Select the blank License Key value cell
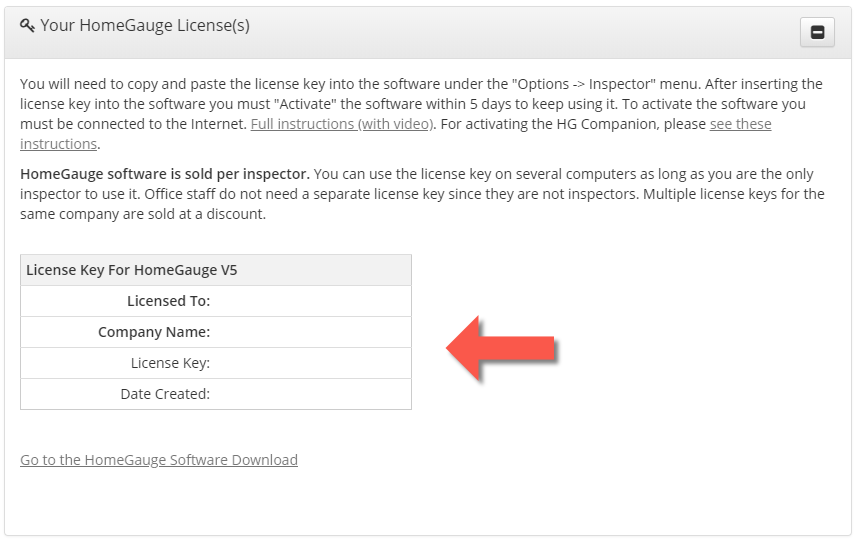The width and height of the screenshot is (857, 542). pyautogui.click(x=310, y=363)
